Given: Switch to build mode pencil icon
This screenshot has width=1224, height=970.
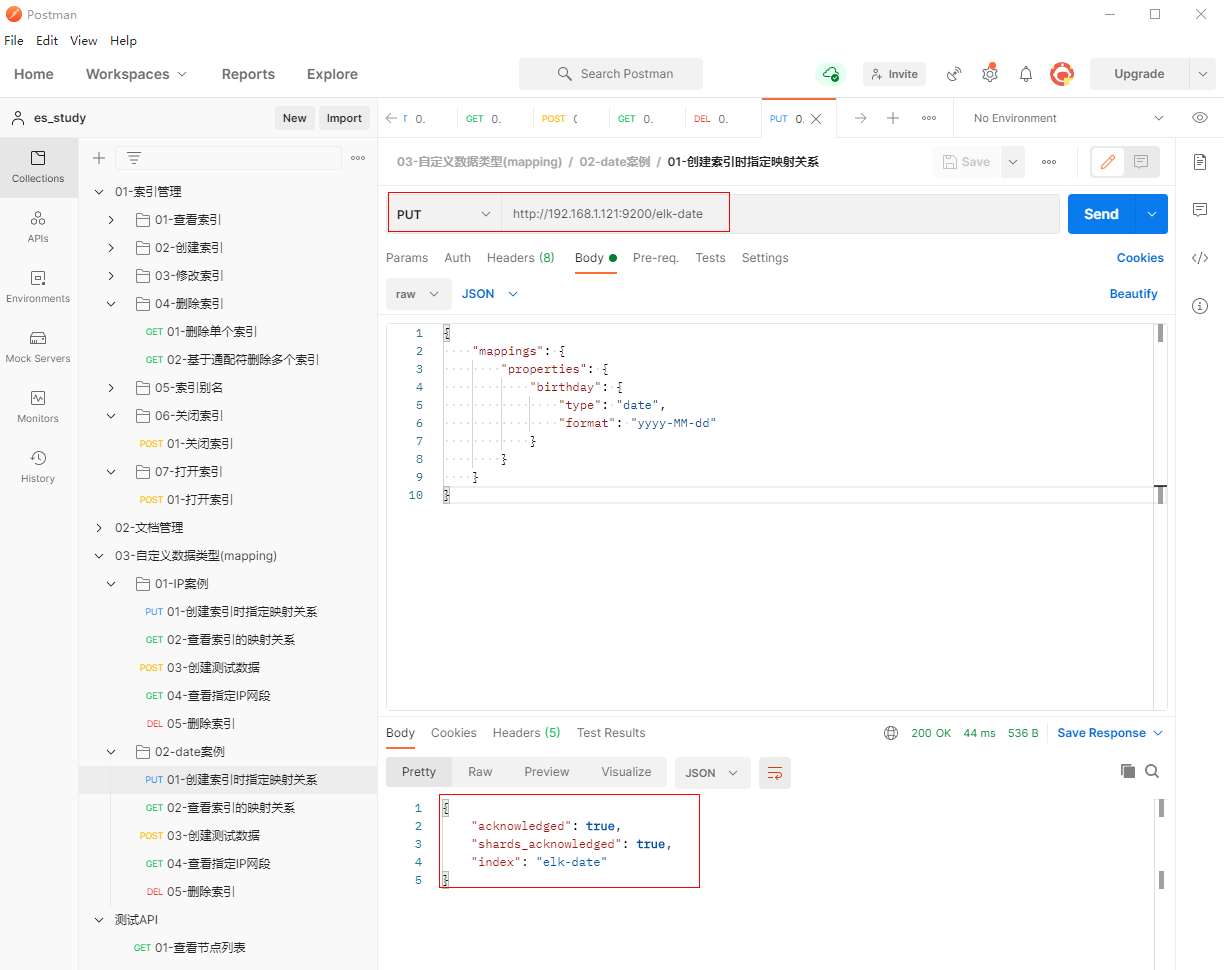Looking at the screenshot, I should (1108, 162).
